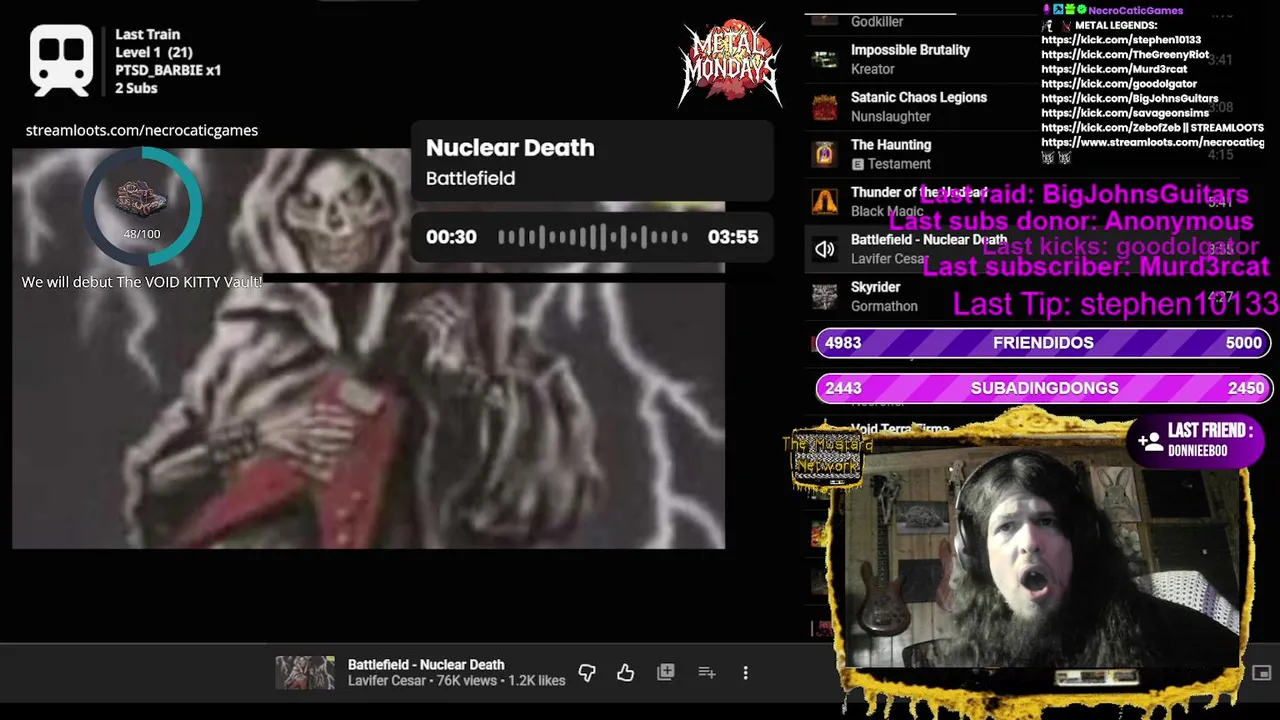Screen dimensions: 1280x720
Task: Click the NecroCaticGames chat username
Action: click(x=1135, y=10)
